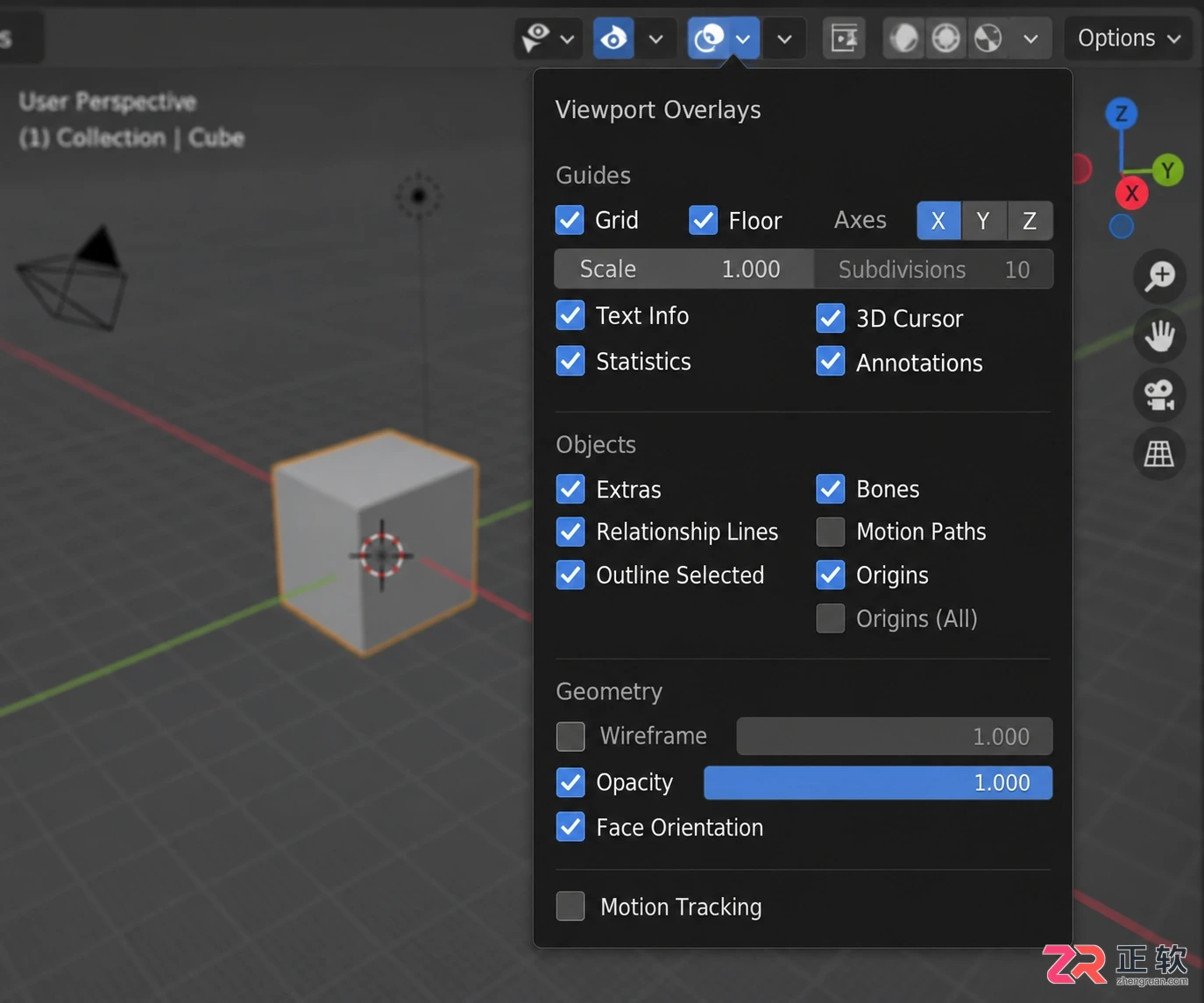
Task: Uncheck the Extras checkbox
Action: pyautogui.click(x=570, y=489)
